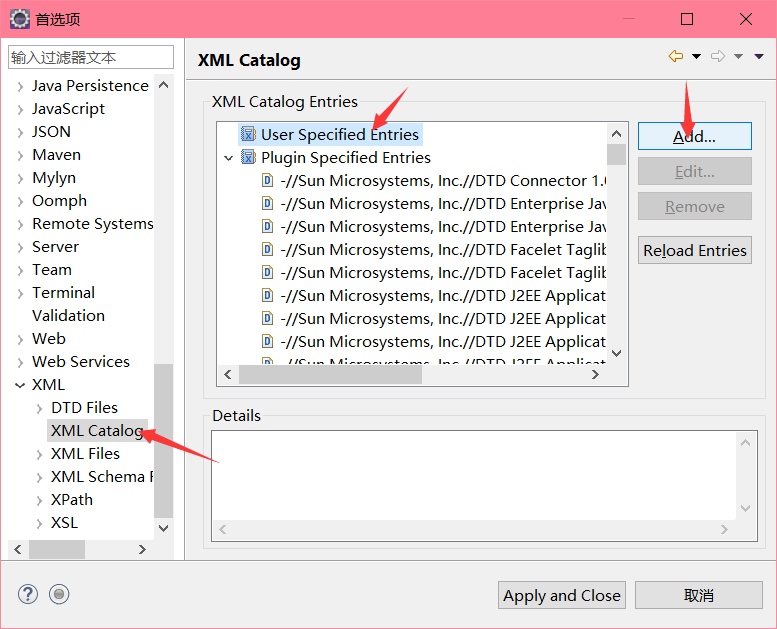
Task: Click the preferences tree scroll right arrow
Action: coord(142,549)
